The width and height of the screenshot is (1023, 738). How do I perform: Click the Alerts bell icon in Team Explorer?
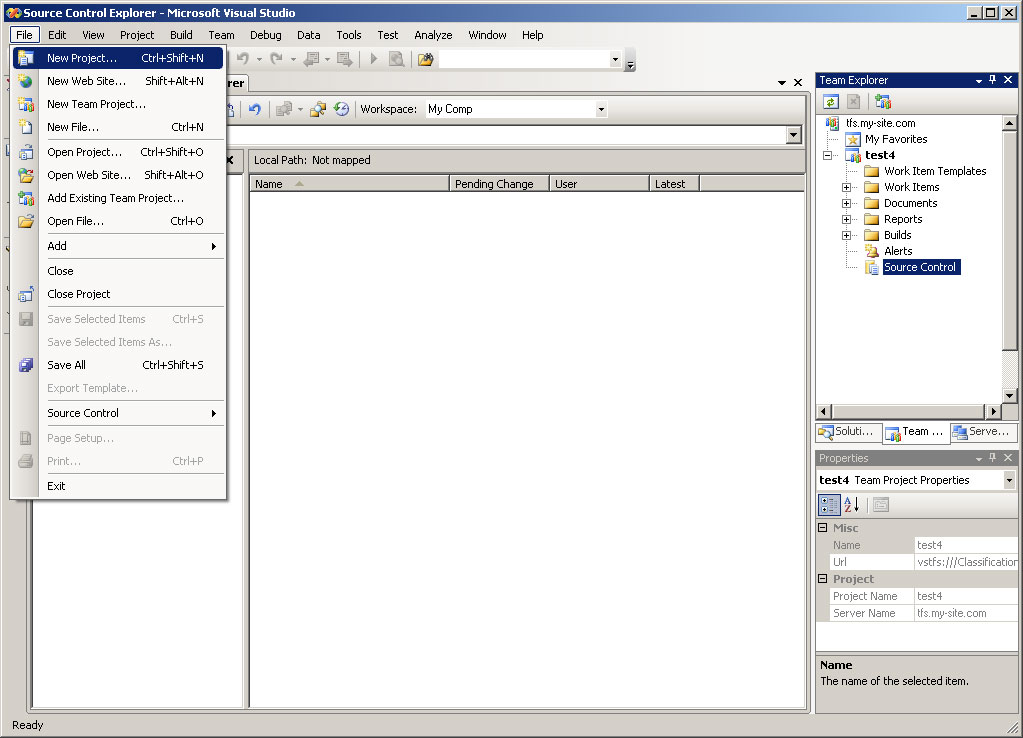coord(872,251)
